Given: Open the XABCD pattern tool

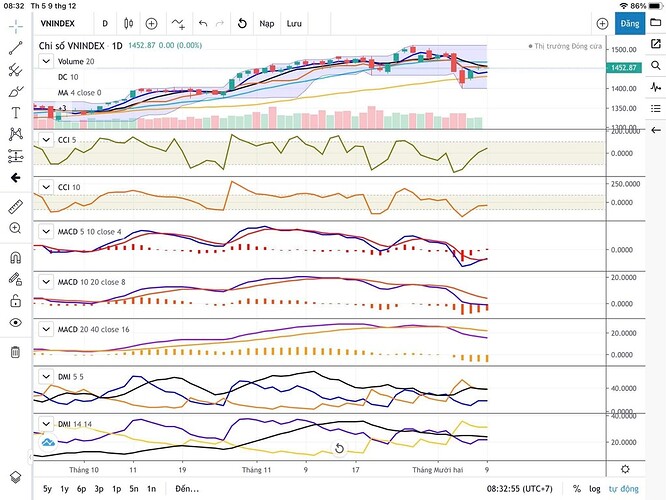Looking at the screenshot, I should point(16,134).
